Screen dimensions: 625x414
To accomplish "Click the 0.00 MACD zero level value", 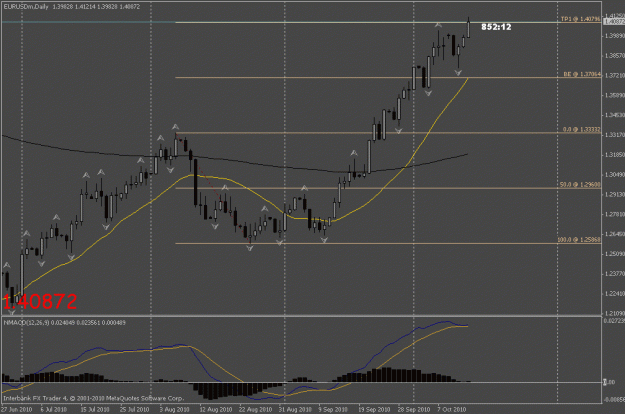I will point(609,382).
